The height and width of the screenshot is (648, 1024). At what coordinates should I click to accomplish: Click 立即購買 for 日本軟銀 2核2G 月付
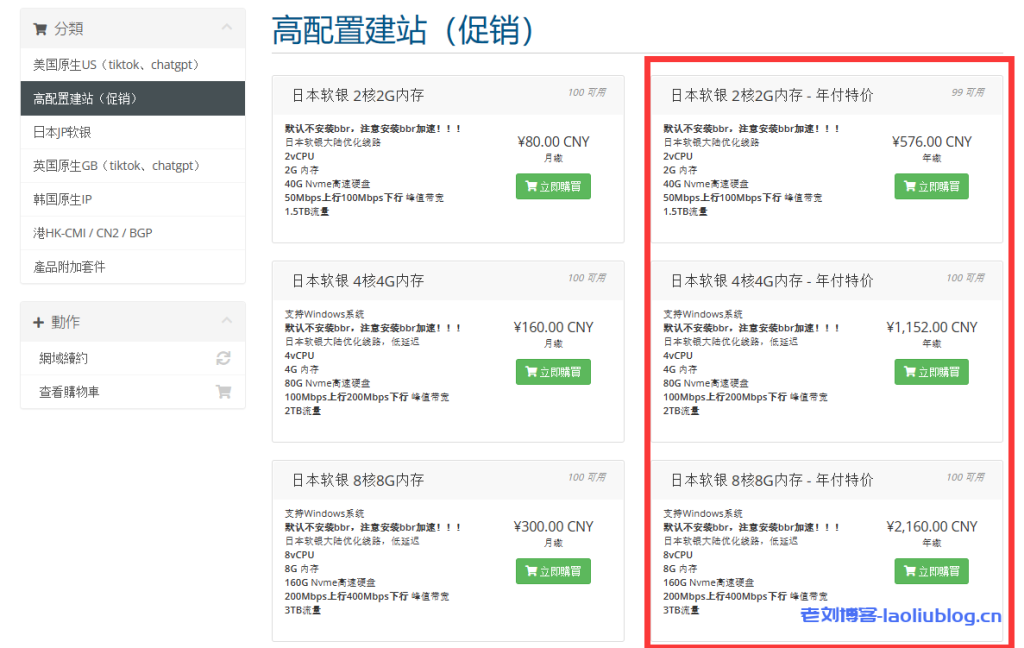553,186
